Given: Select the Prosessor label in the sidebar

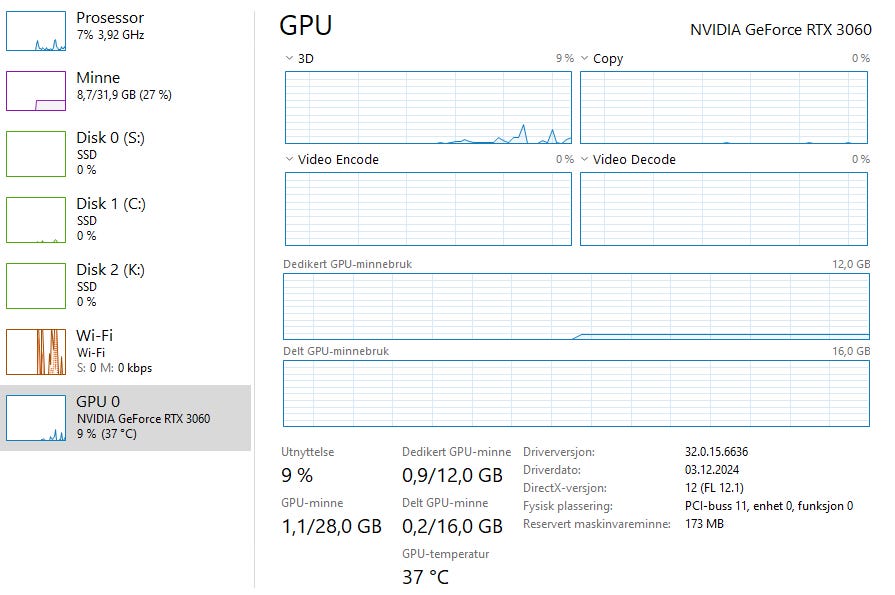Looking at the screenshot, I should coord(110,18).
